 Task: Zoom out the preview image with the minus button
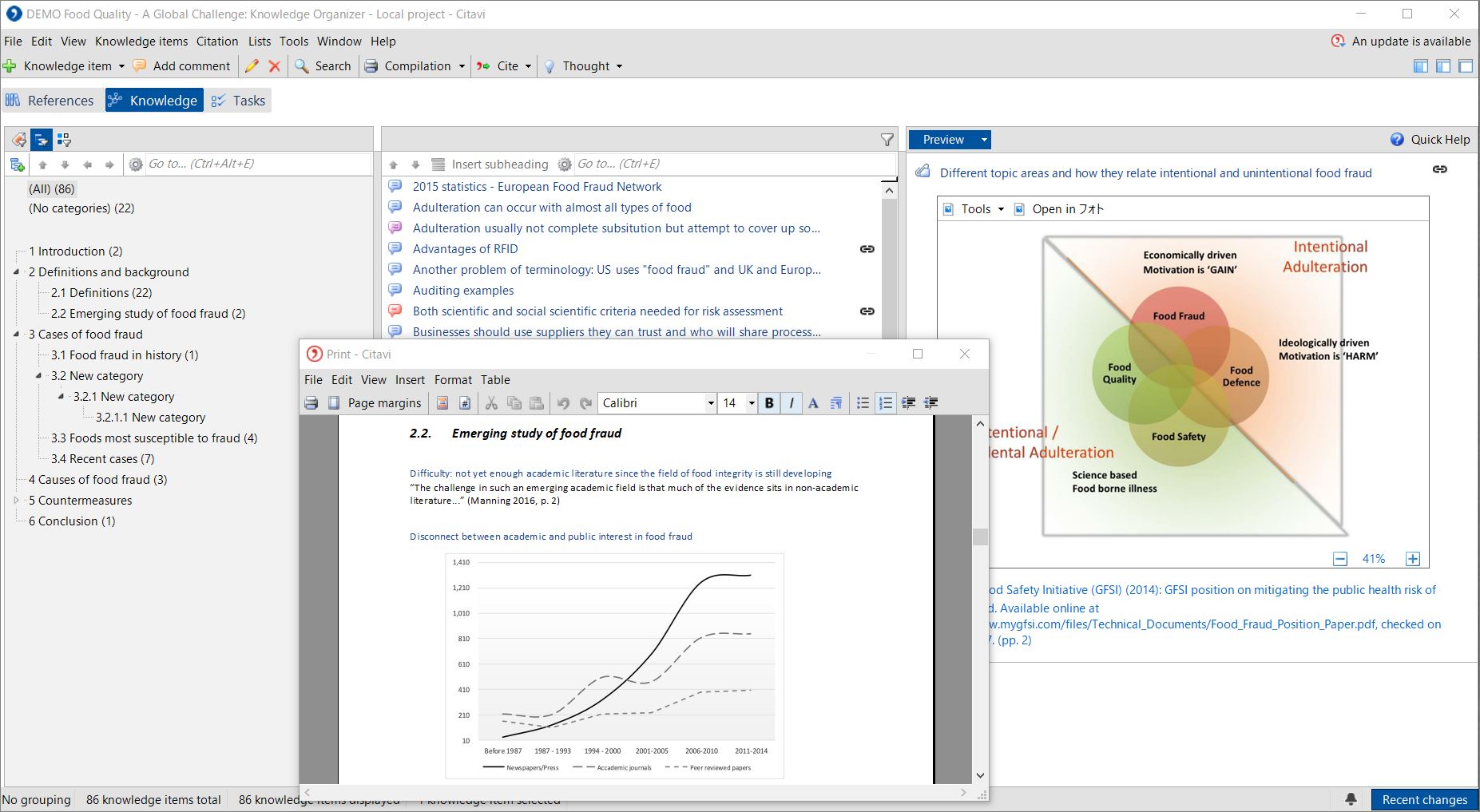coord(1340,559)
